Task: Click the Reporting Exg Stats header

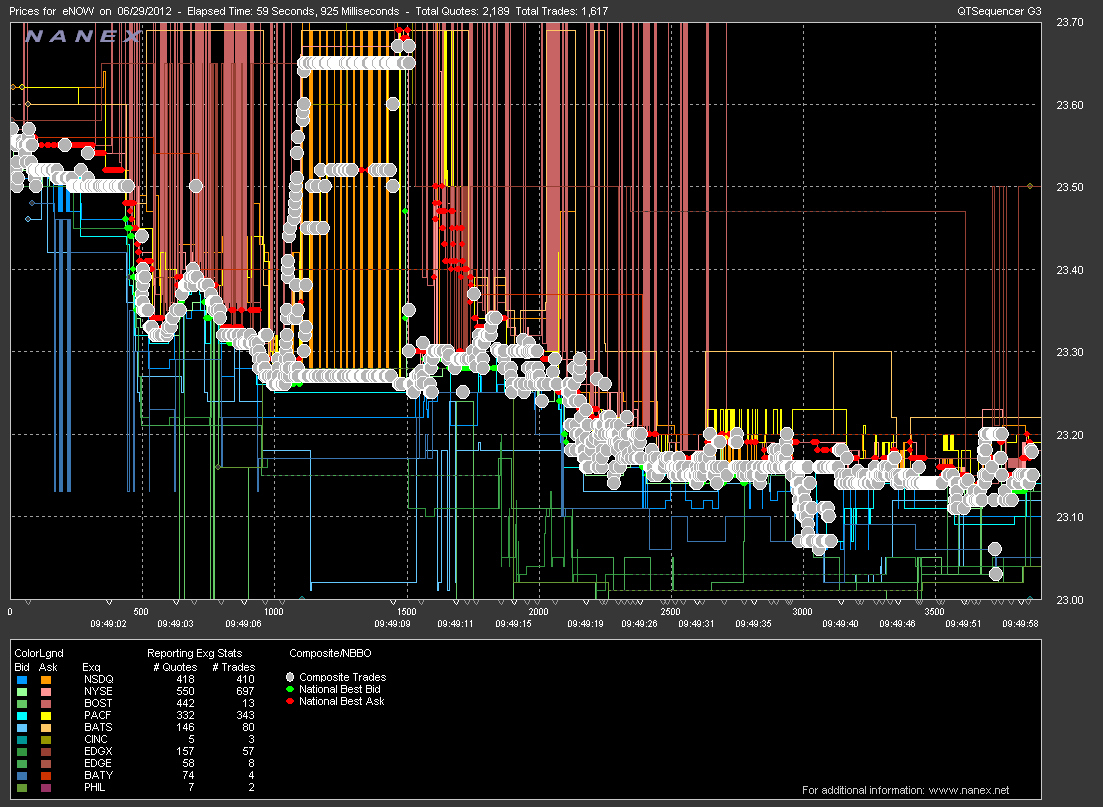Action: pyautogui.click(x=194, y=654)
